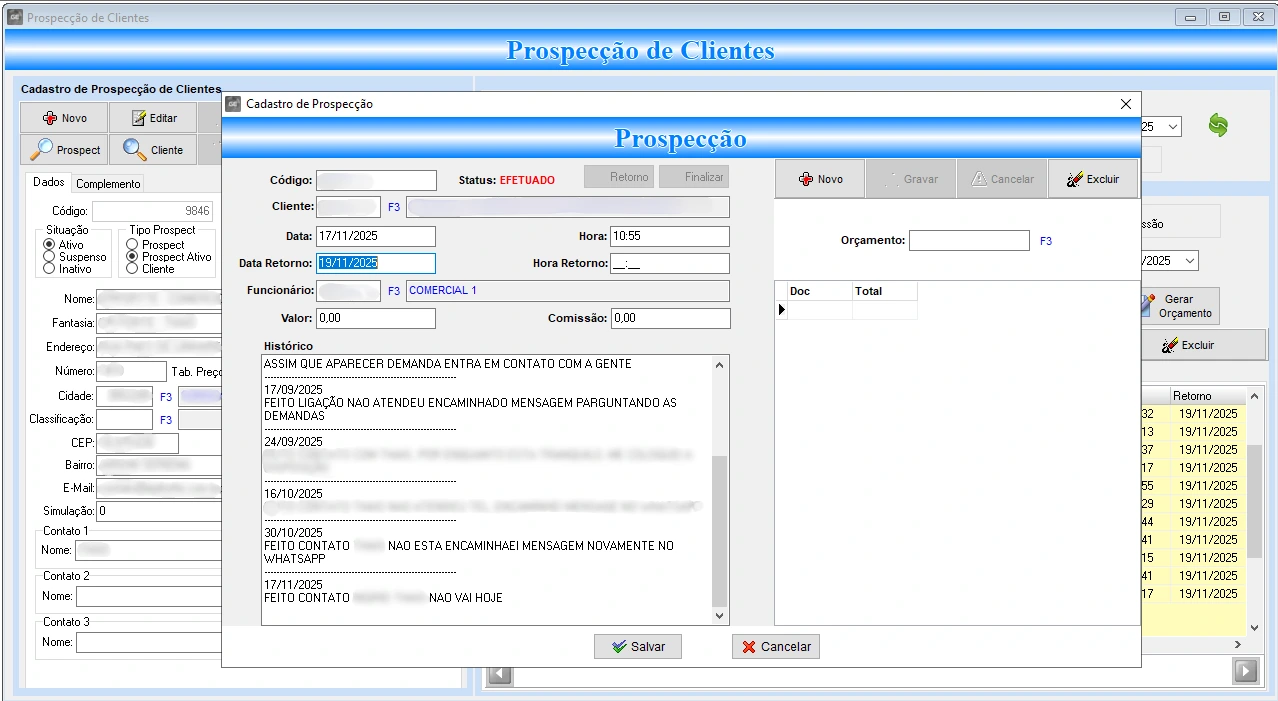Select Cliente in Tipo Prospect group
This screenshot has width=1278, height=701.
(132, 269)
